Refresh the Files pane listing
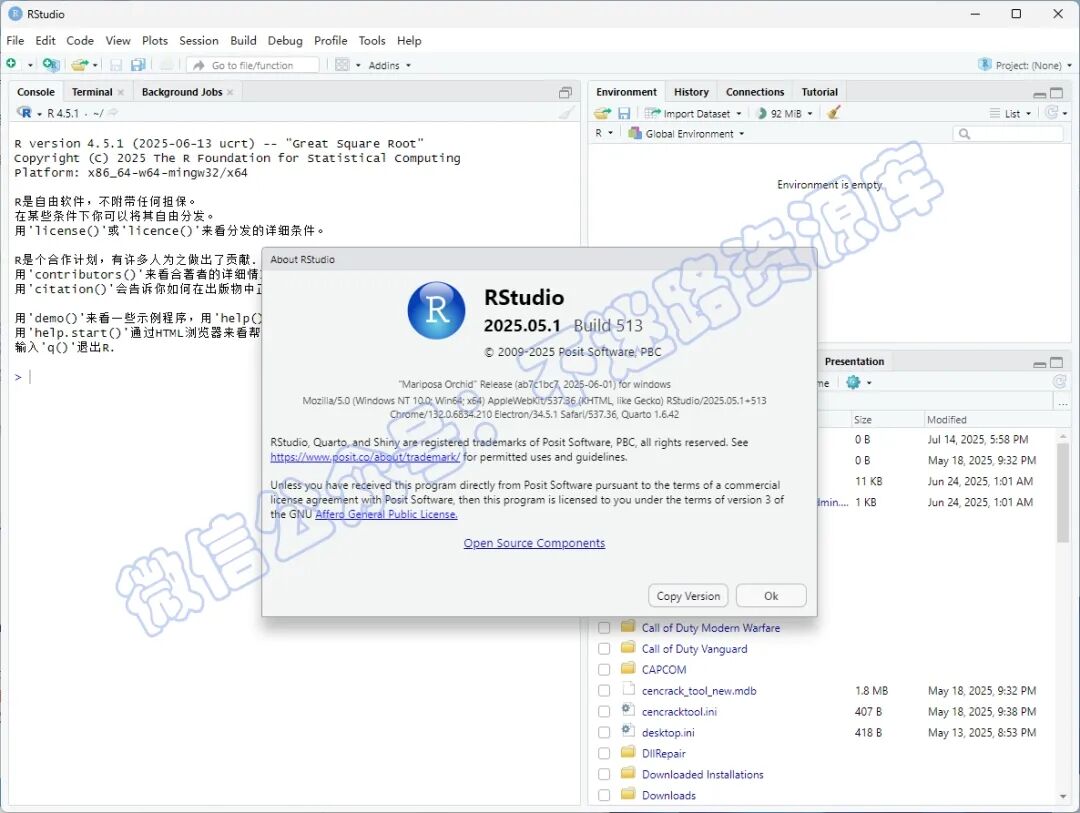Viewport: 1080px width, 813px height. [1059, 381]
